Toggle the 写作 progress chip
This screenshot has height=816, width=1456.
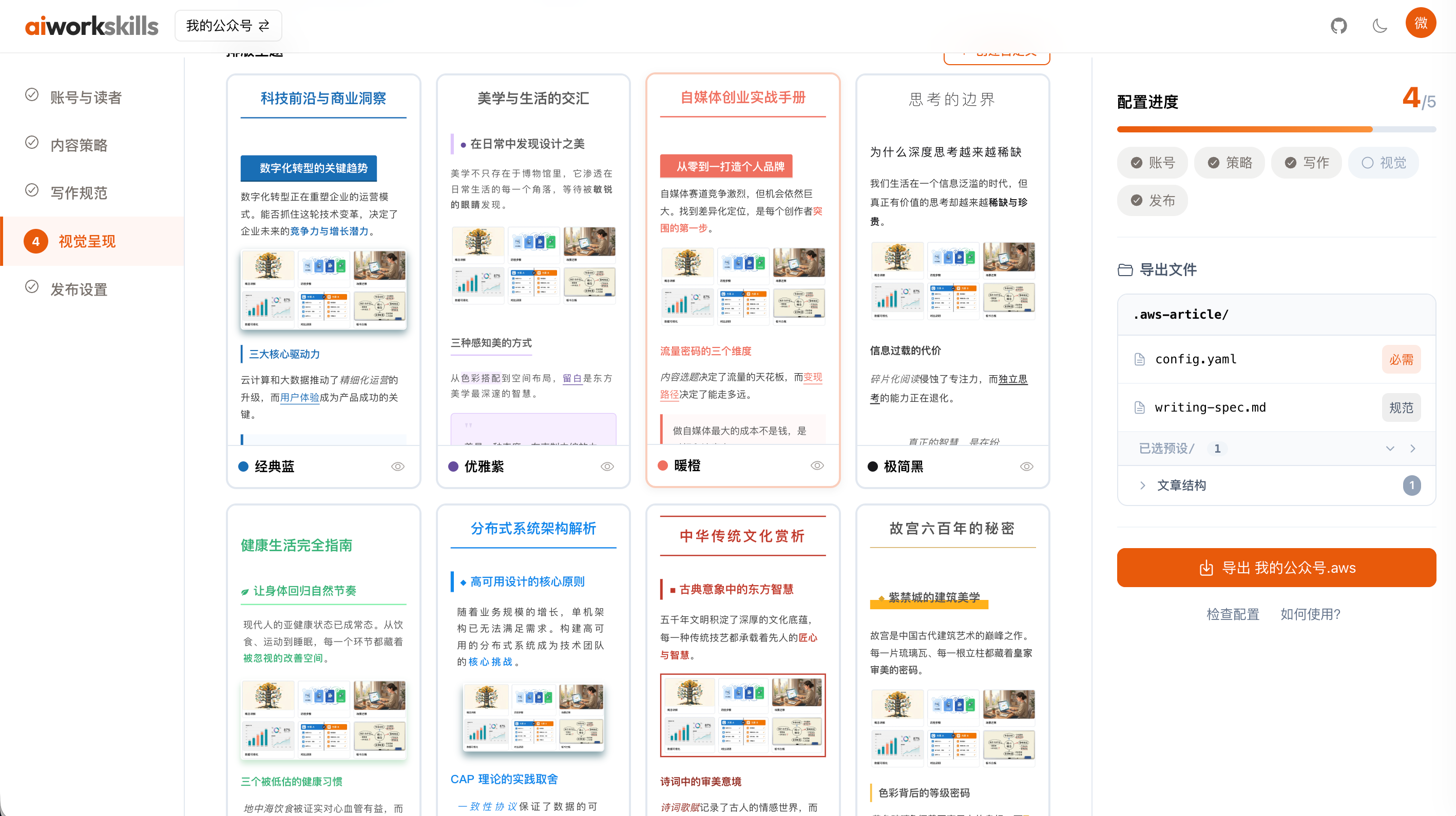point(1306,163)
